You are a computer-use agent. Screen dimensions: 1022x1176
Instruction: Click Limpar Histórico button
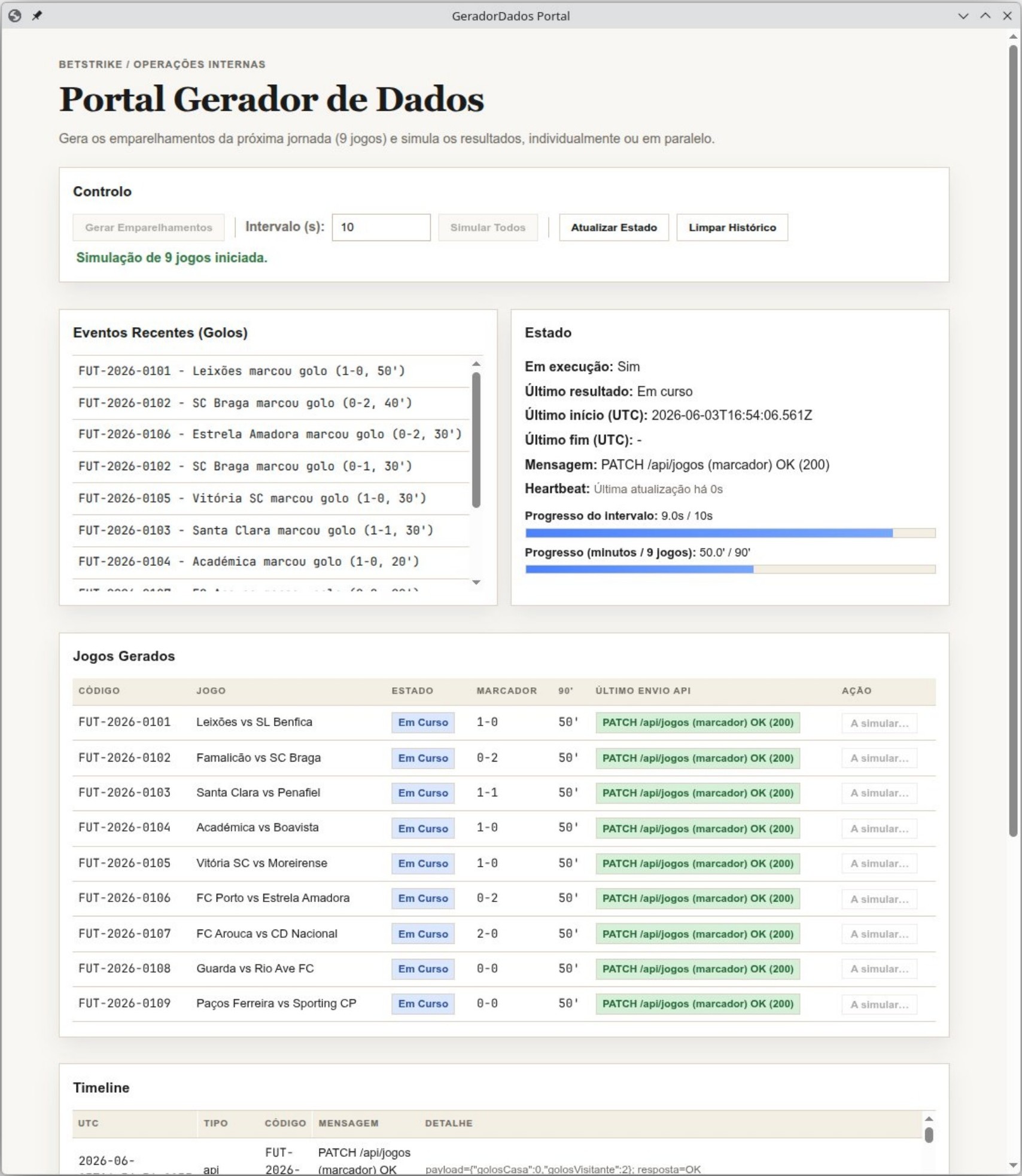point(732,227)
